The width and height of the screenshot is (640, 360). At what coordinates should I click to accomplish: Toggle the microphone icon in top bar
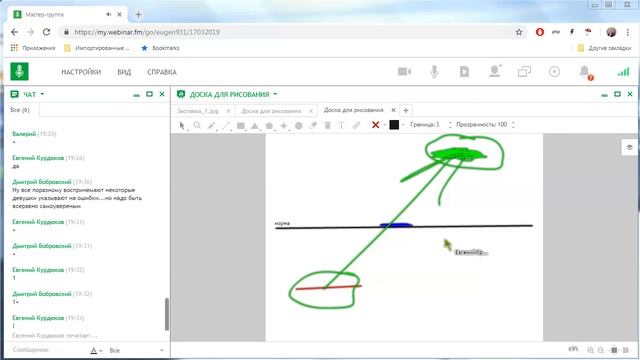pos(434,72)
